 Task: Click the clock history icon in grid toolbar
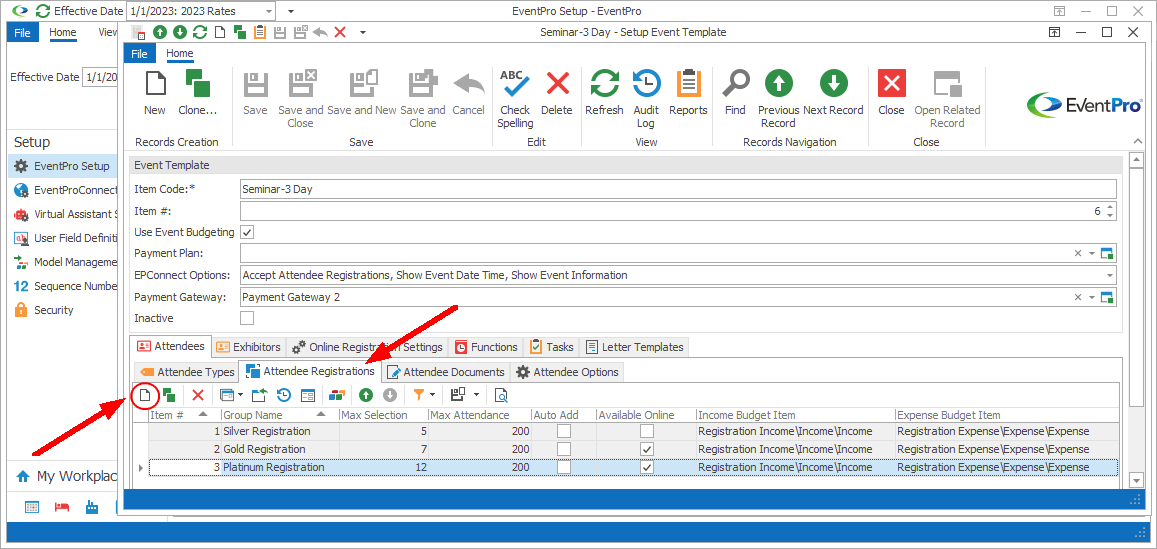click(x=283, y=395)
